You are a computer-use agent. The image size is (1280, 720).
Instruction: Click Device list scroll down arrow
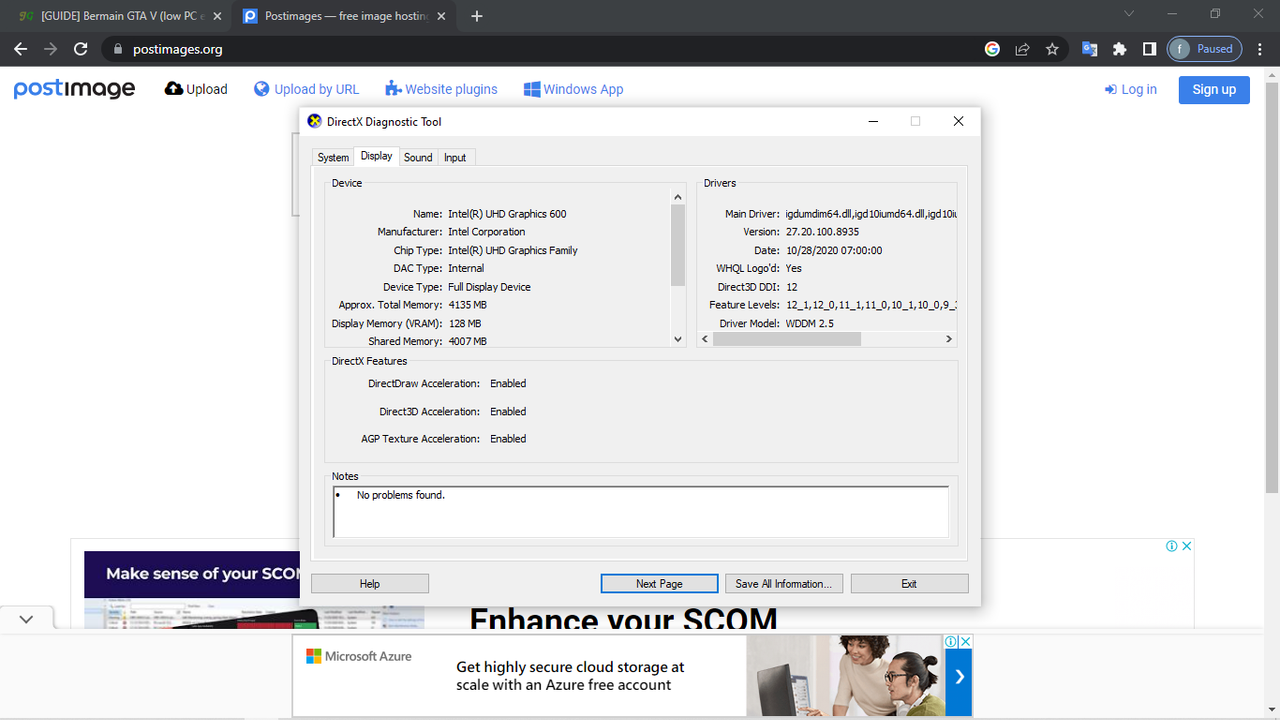point(678,339)
